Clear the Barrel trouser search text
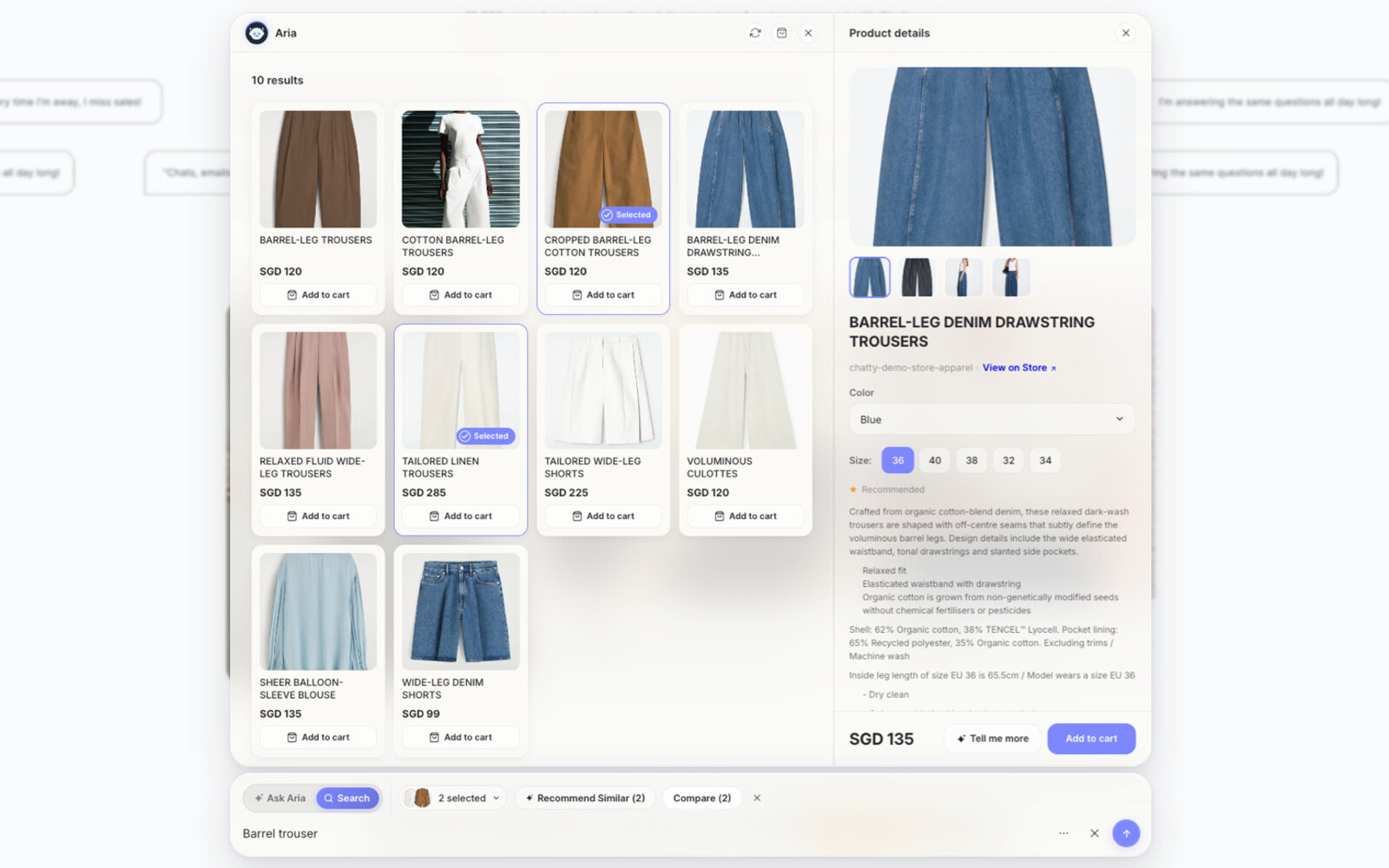The image size is (1389, 868). click(1094, 833)
